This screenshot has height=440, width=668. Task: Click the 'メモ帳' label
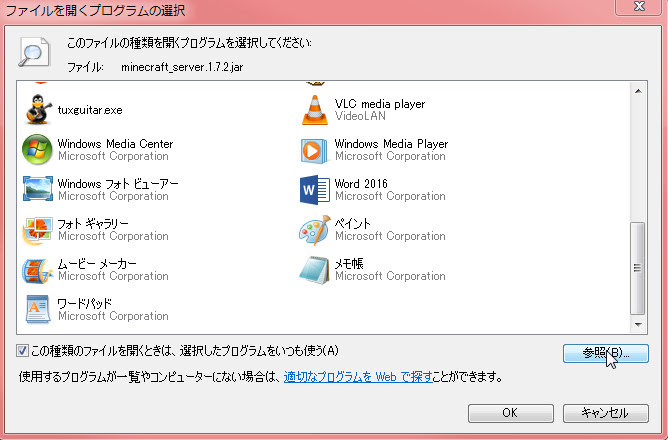[349, 264]
